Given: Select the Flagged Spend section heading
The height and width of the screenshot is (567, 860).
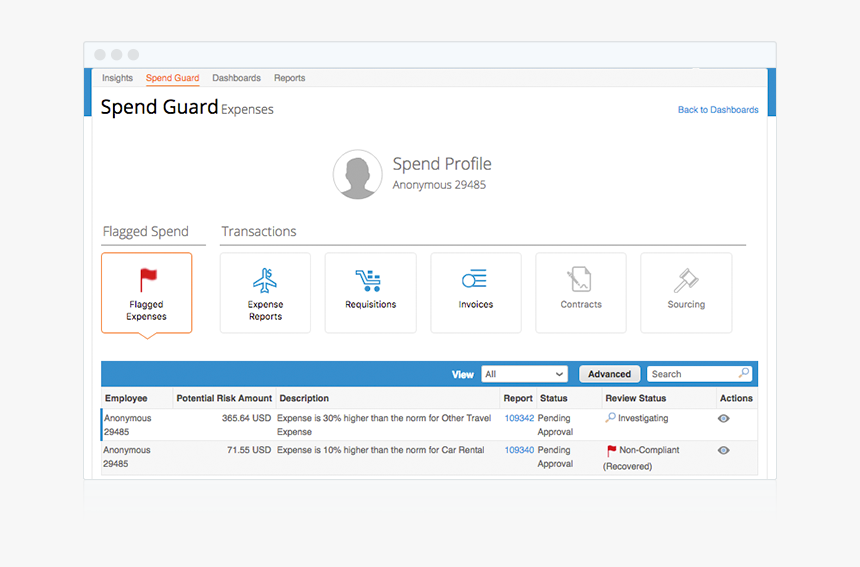Looking at the screenshot, I should click(x=146, y=231).
